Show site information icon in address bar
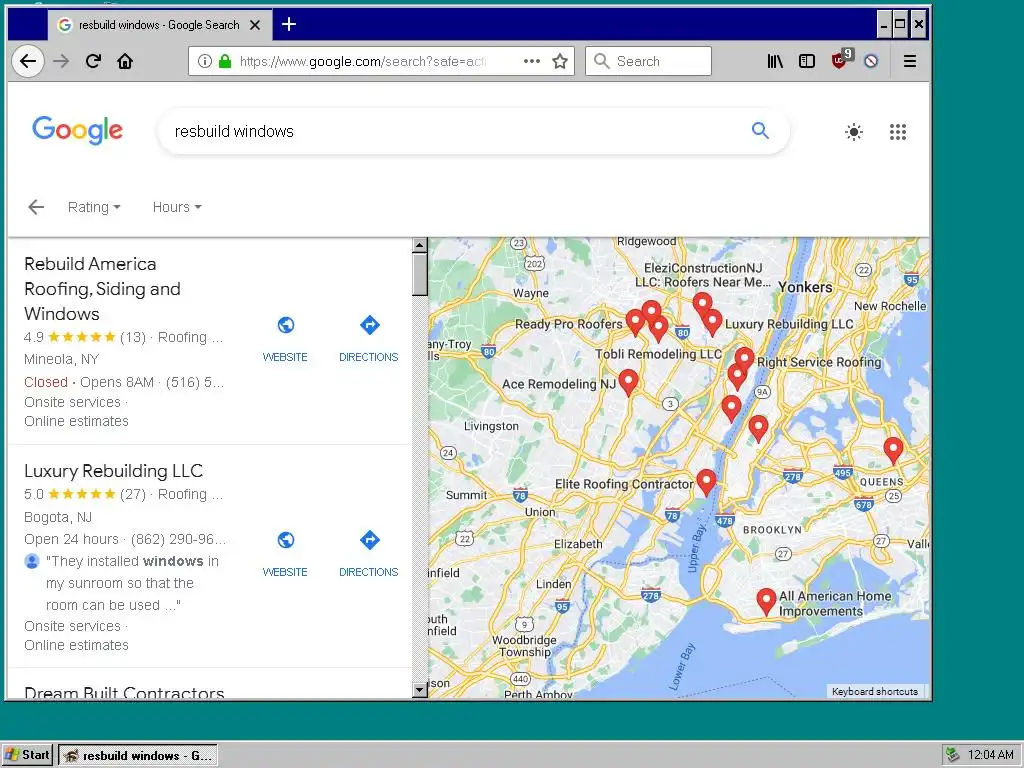This screenshot has height=768, width=1024. click(x=204, y=61)
